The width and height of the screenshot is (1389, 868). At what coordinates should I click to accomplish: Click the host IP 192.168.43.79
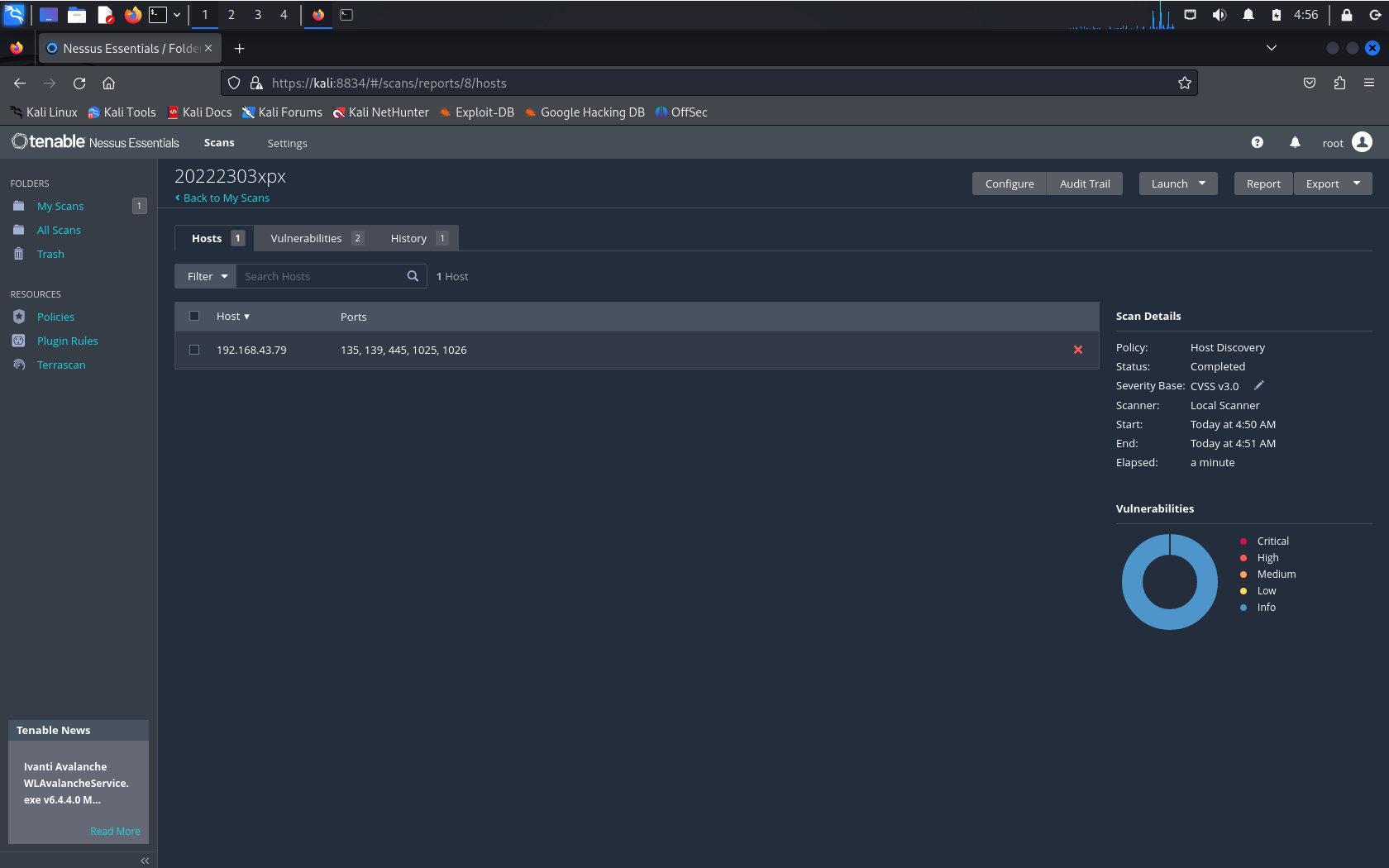251,350
